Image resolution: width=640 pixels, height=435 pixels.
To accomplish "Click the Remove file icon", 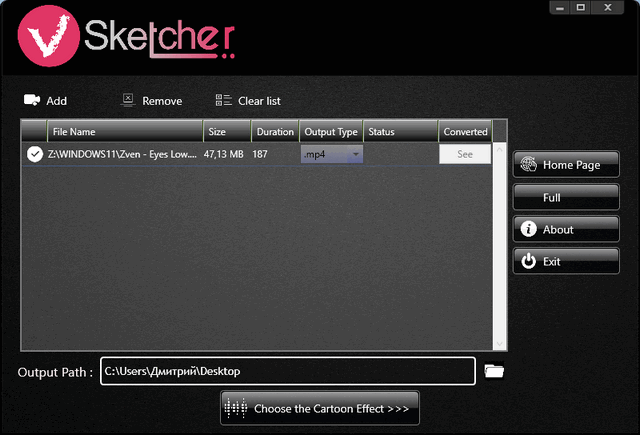I will (128, 100).
